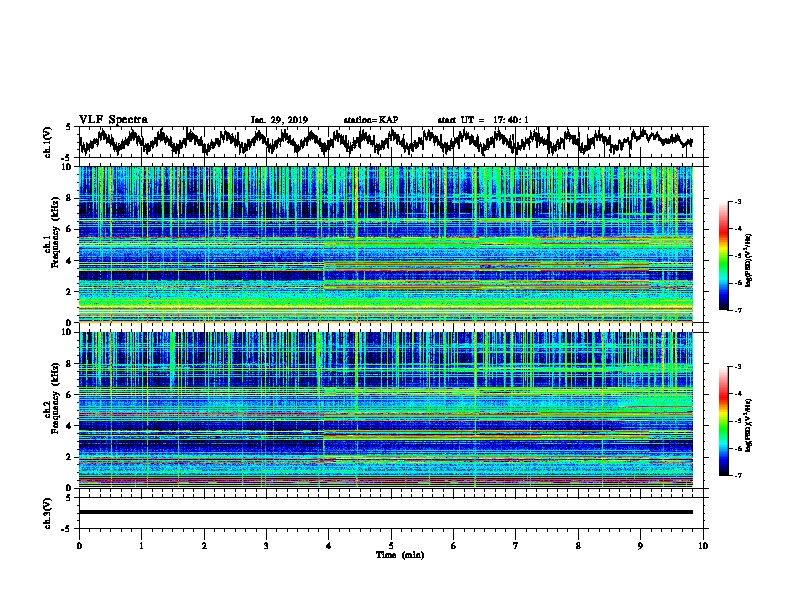The image size is (792, 612).
Task: Click the ch.1 spectrogram color scale bar
Action: (723, 256)
